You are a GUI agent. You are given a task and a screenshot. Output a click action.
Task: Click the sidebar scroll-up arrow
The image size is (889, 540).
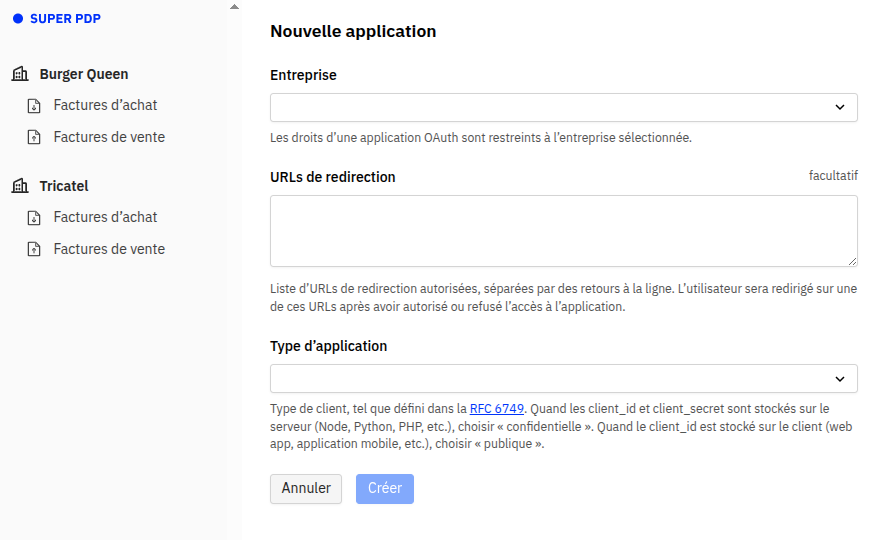click(234, 7)
